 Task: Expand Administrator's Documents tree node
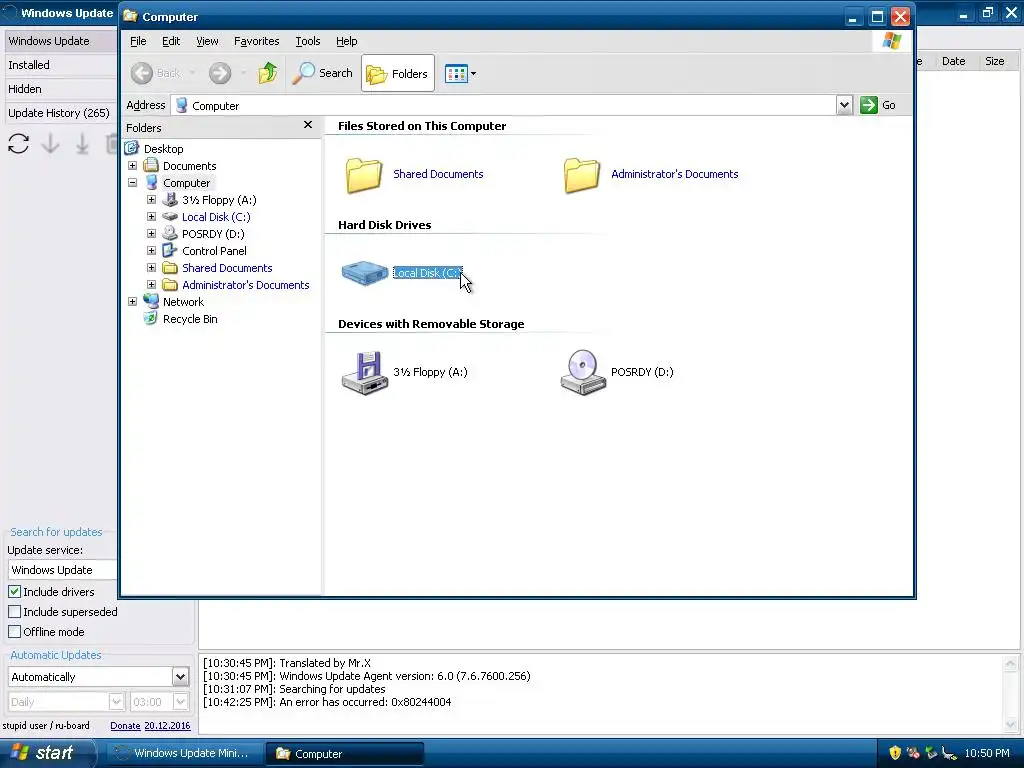pyautogui.click(x=152, y=285)
